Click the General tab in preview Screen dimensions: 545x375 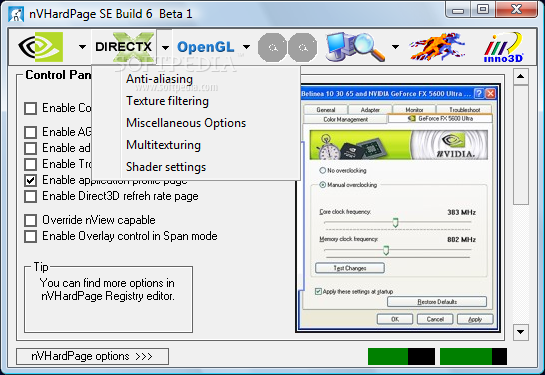click(326, 109)
